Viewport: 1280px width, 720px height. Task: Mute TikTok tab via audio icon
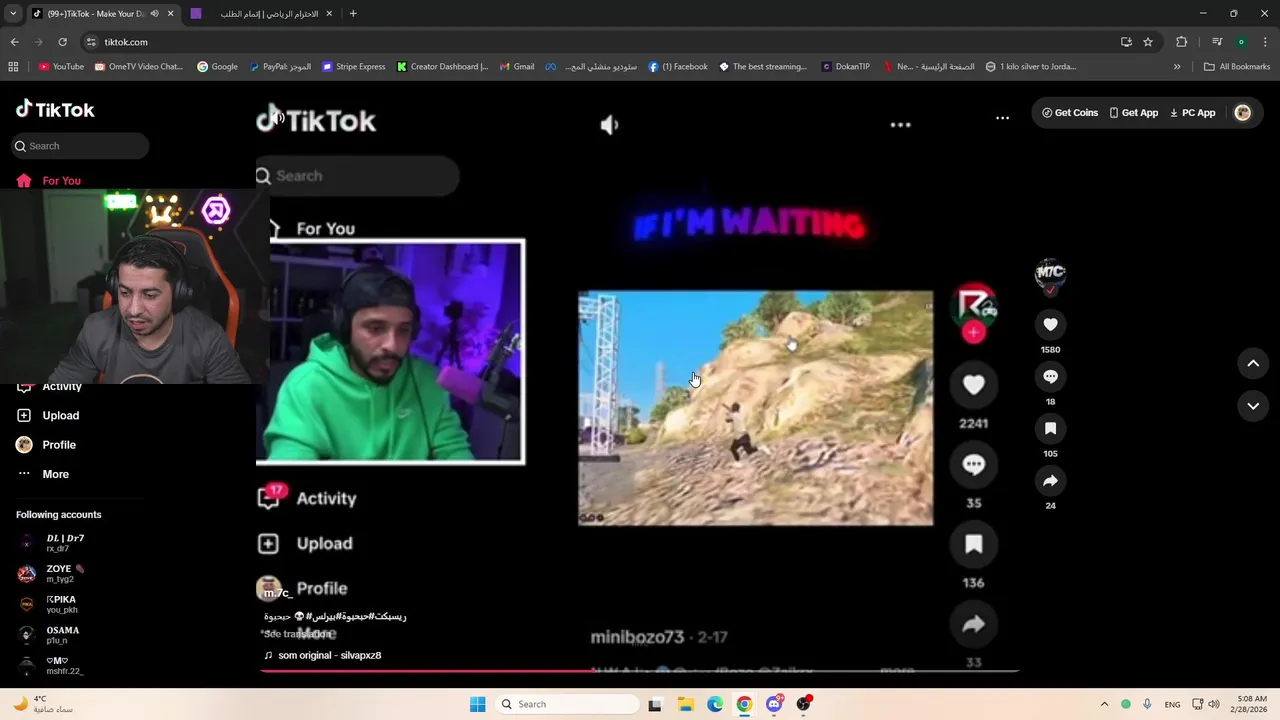click(x=154, y=14)
